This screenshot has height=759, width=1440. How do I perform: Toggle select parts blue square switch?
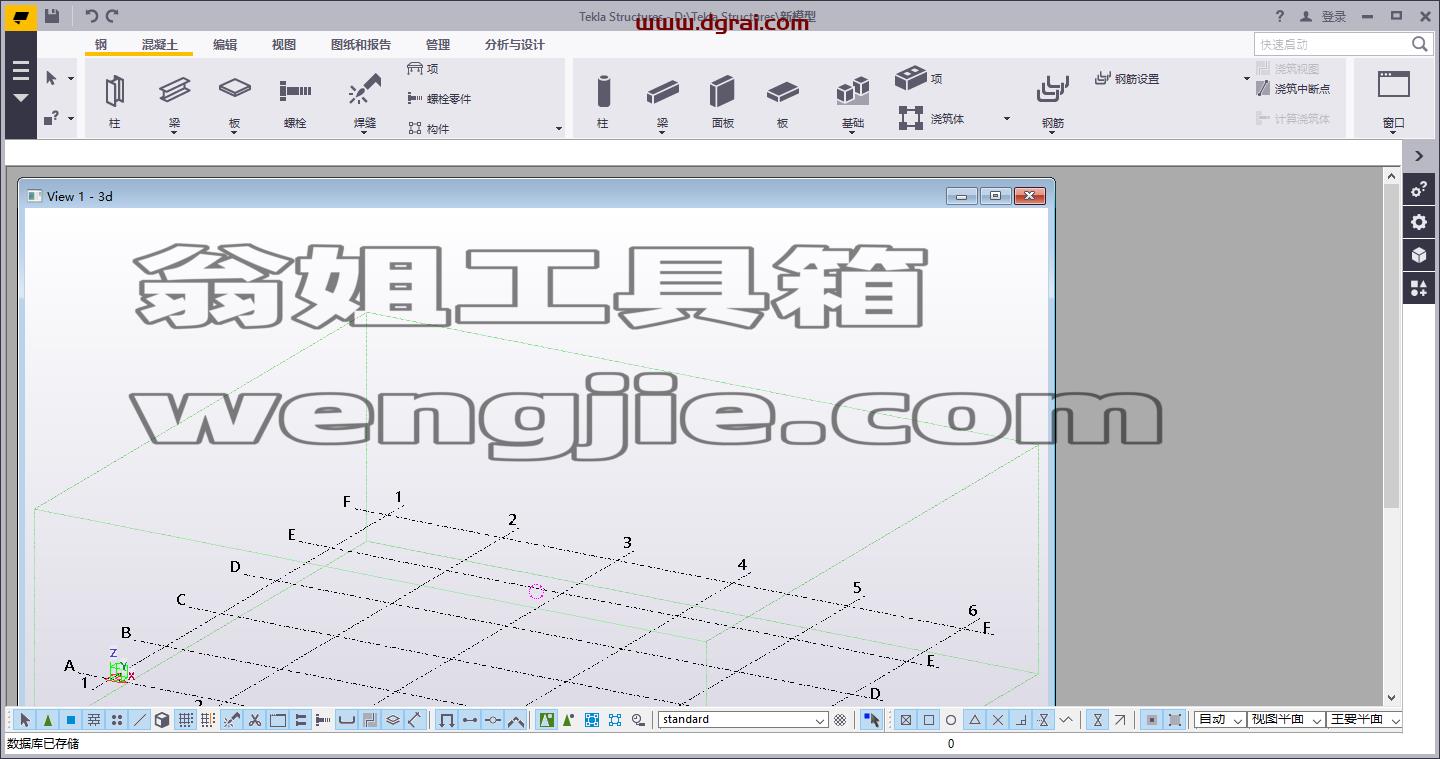pyautogui.click(x=71, y=720)
